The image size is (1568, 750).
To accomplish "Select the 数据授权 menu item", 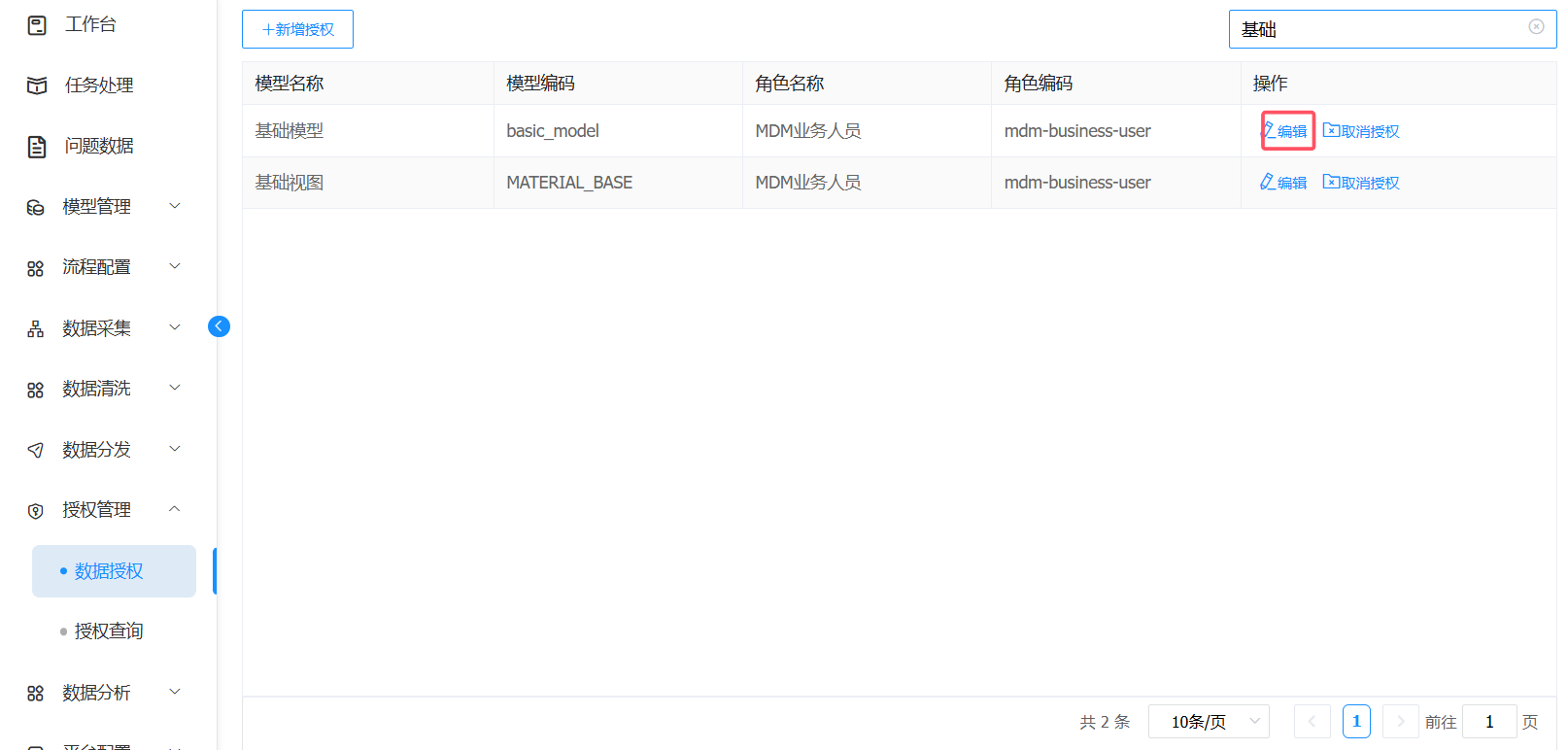I will coord(109,571).
